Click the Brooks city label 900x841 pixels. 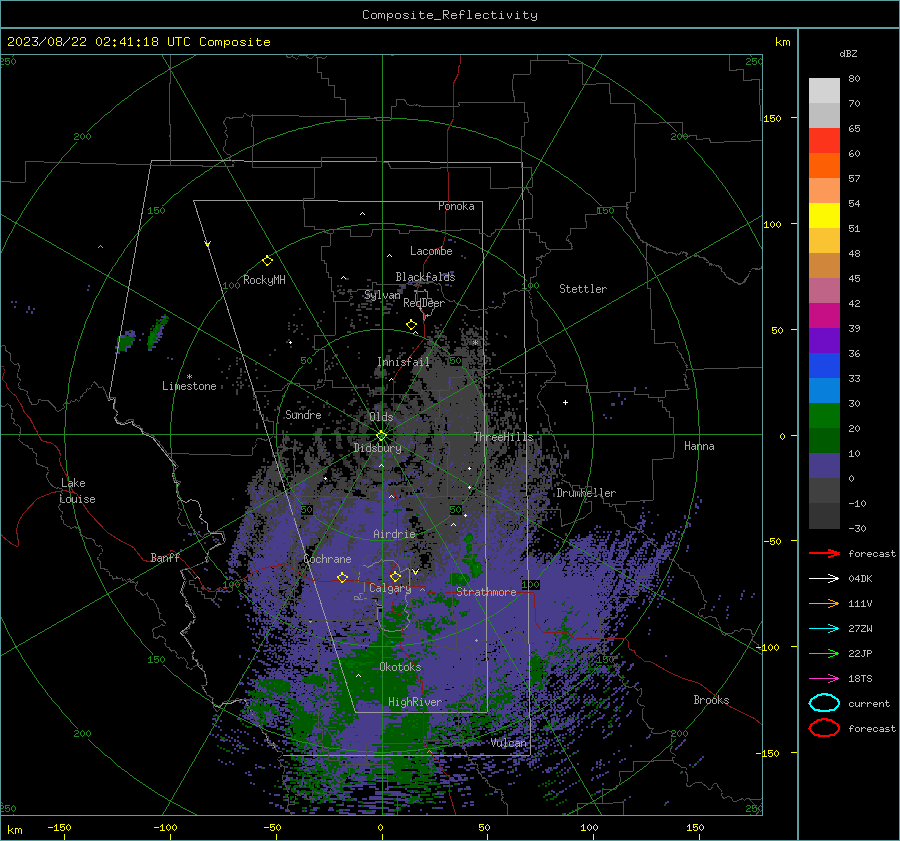(711, 700)
